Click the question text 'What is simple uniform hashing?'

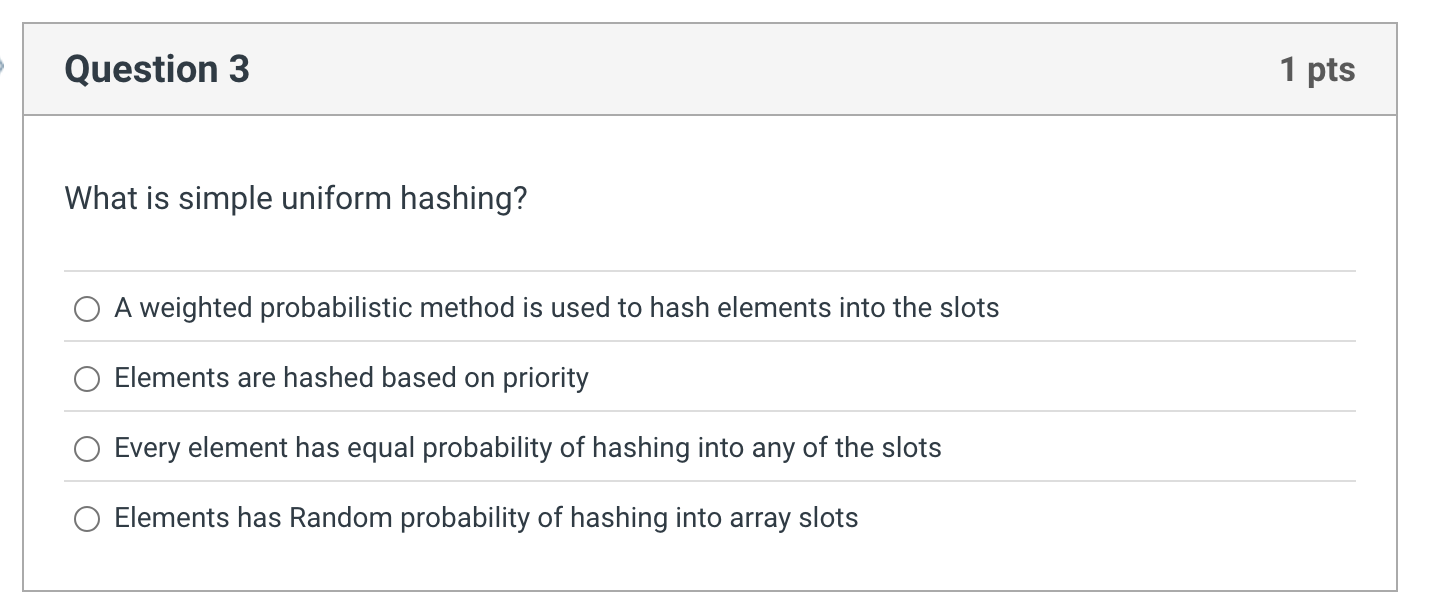[x=295, y=198]
